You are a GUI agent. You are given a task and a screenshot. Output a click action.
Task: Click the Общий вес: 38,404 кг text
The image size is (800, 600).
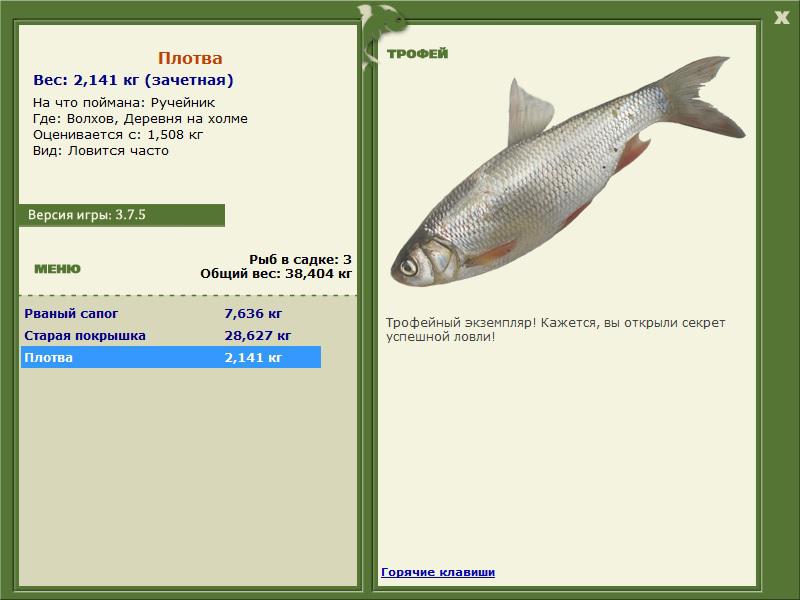tap(276, 273)
